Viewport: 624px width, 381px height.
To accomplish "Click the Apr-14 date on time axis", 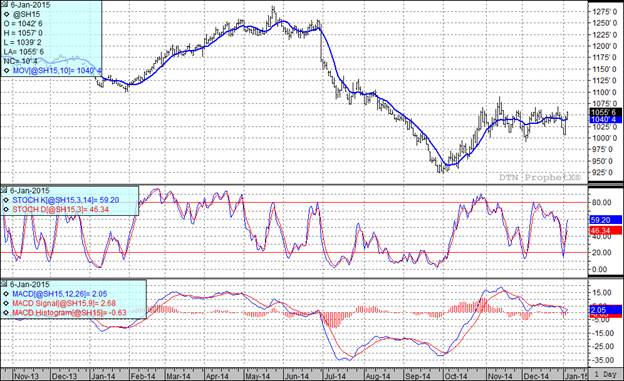I will click(217, 376).
